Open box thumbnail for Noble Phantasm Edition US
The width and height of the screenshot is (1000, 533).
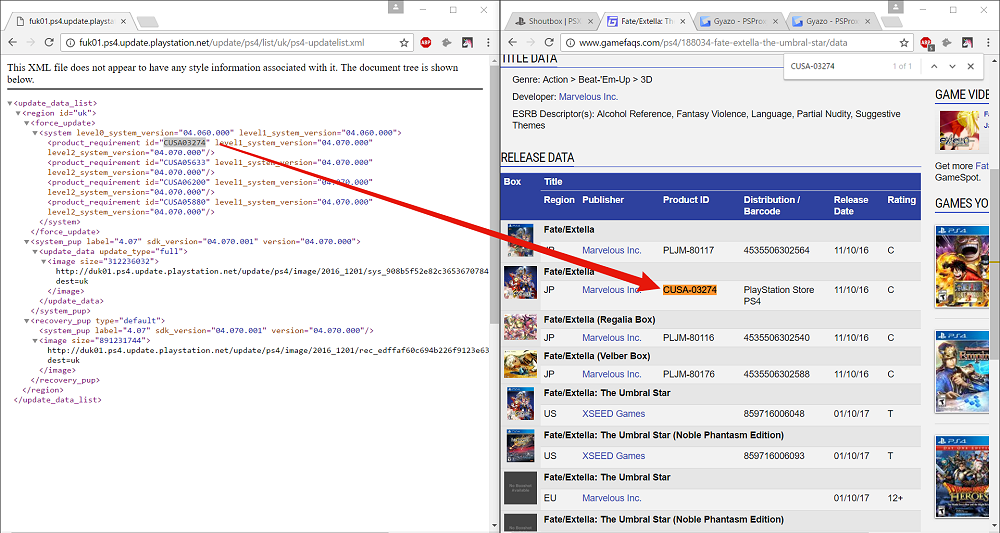tap(520, 446)
